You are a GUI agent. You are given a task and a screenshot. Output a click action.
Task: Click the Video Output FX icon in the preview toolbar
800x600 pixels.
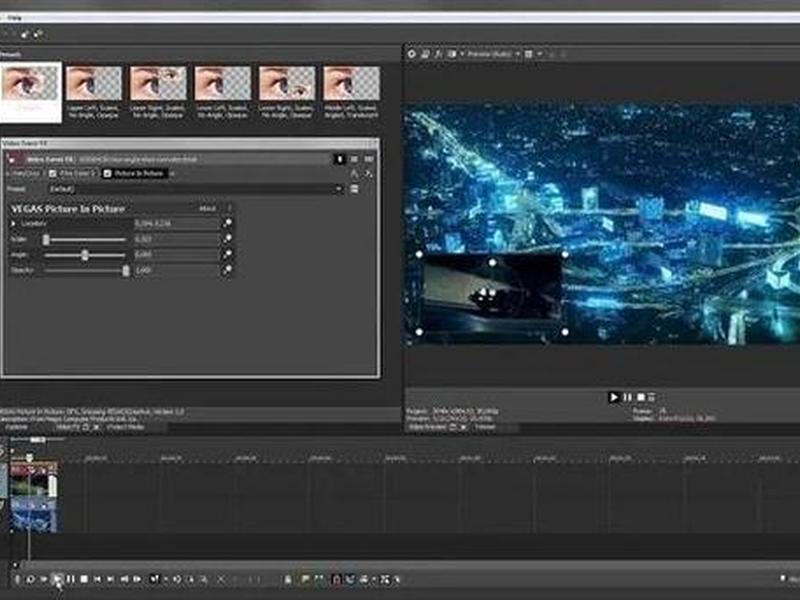[x=438, y=54]
